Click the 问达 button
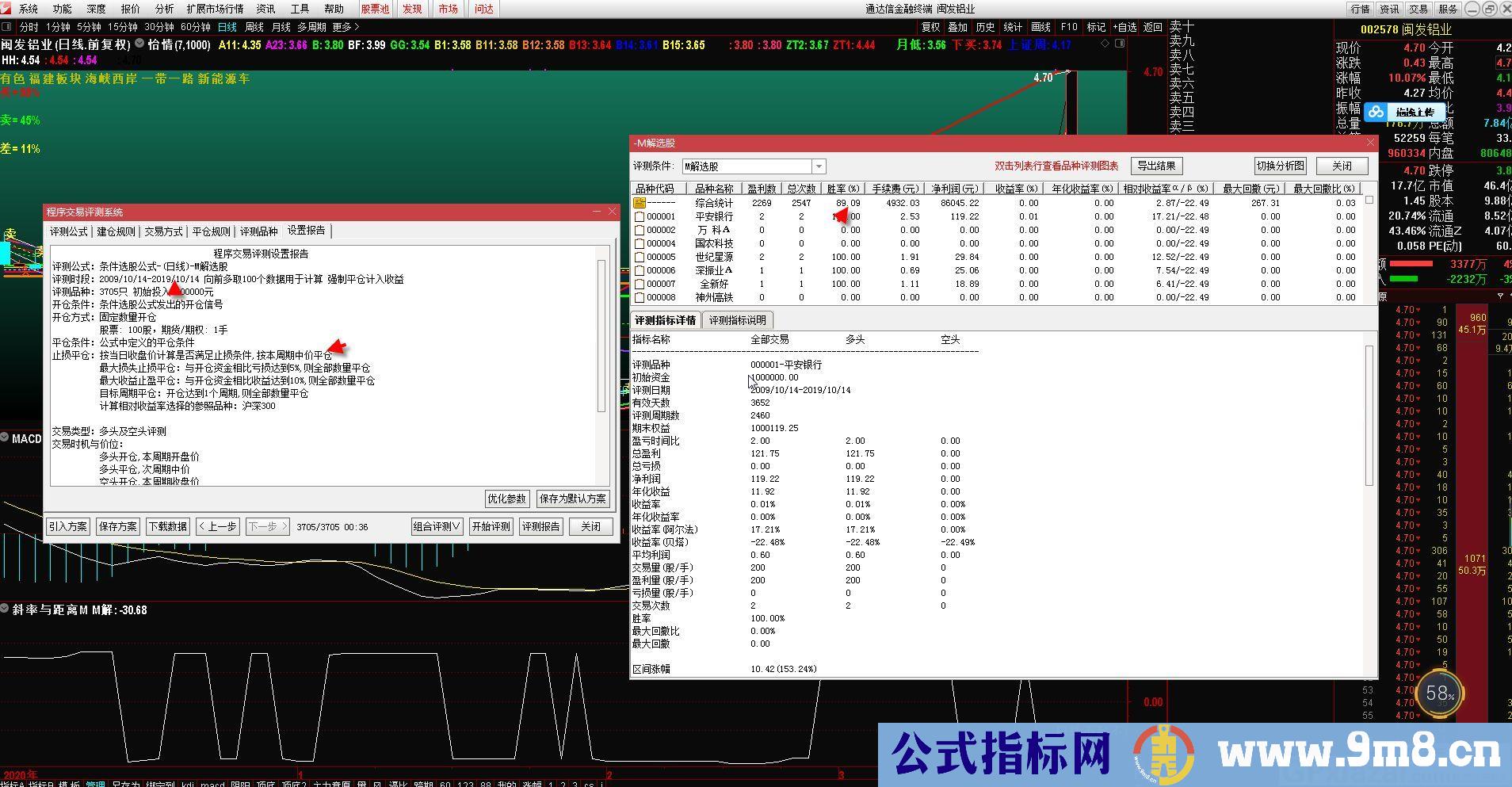1512x787 pixels. point(483,9)
